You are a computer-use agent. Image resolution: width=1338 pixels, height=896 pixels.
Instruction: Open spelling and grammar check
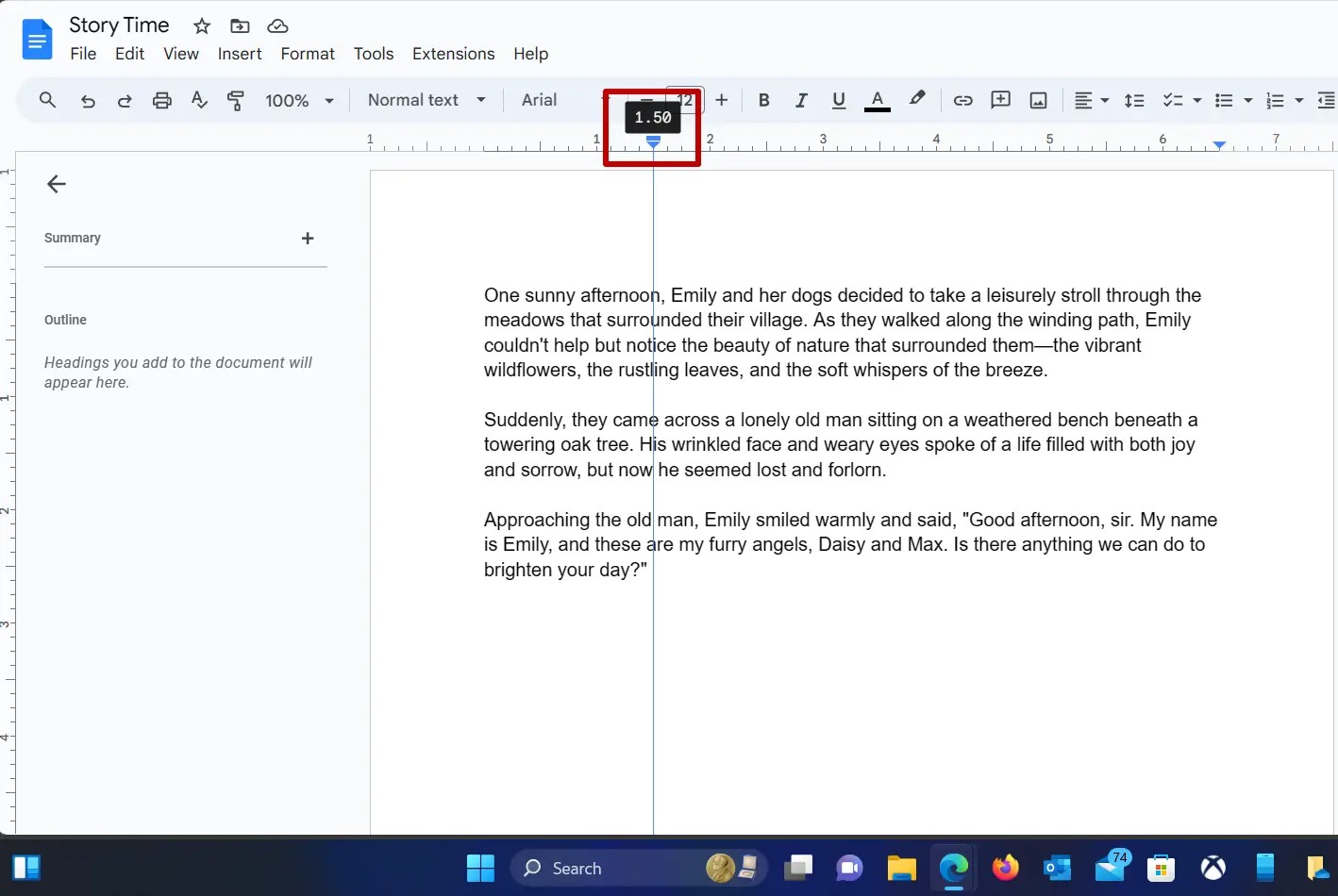[199, 100]
